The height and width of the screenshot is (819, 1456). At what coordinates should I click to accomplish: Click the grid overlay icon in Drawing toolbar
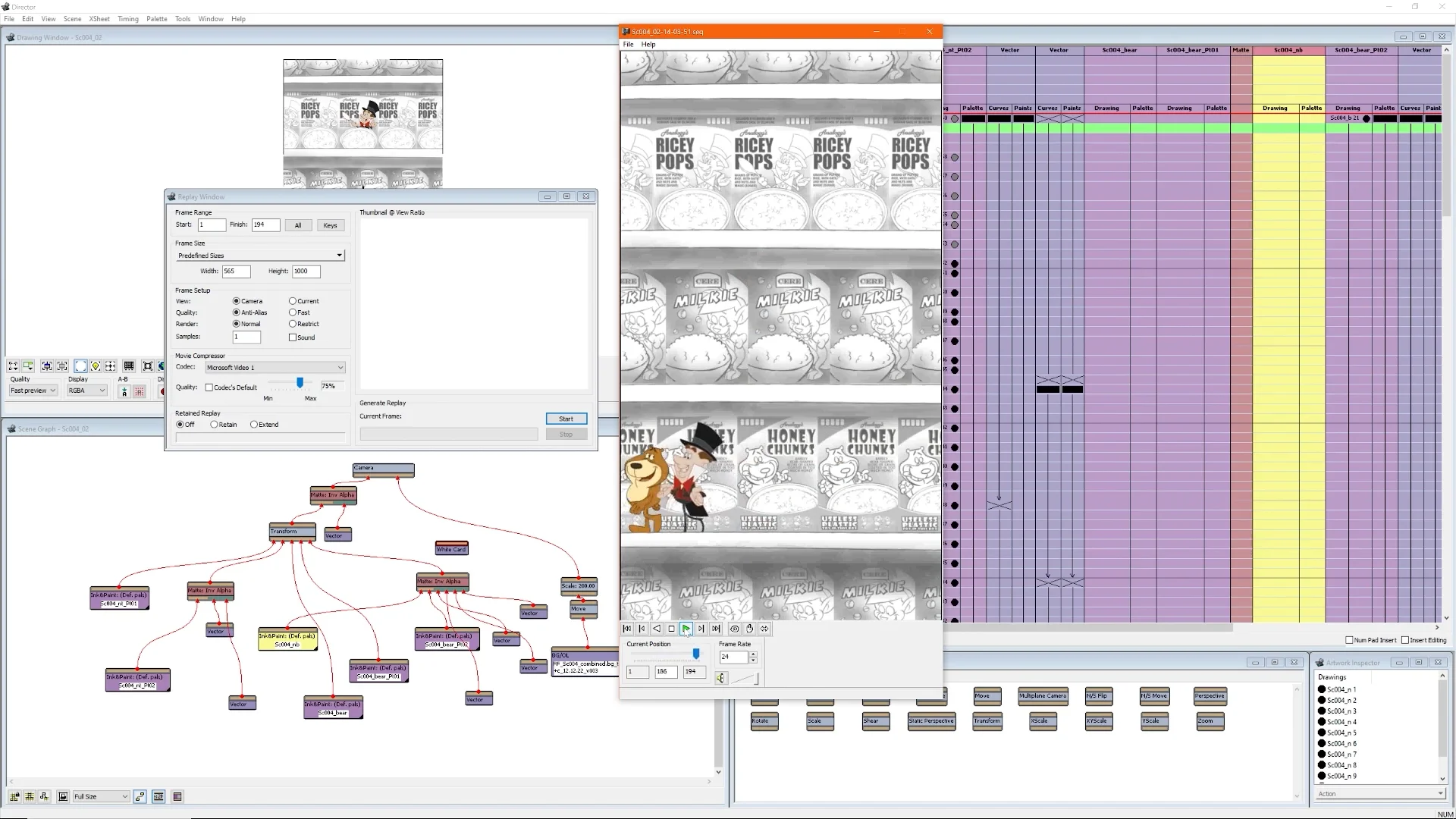coord(129,366)
